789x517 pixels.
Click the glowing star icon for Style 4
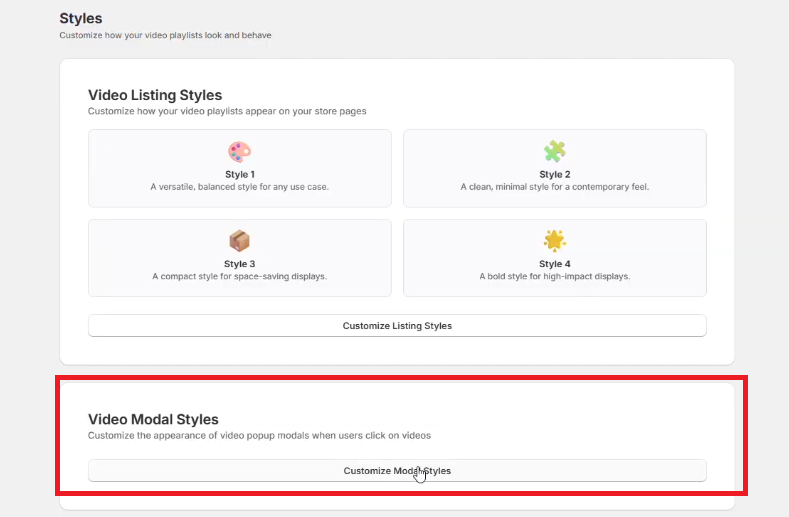pyautogui.click(x=554, y=241)
